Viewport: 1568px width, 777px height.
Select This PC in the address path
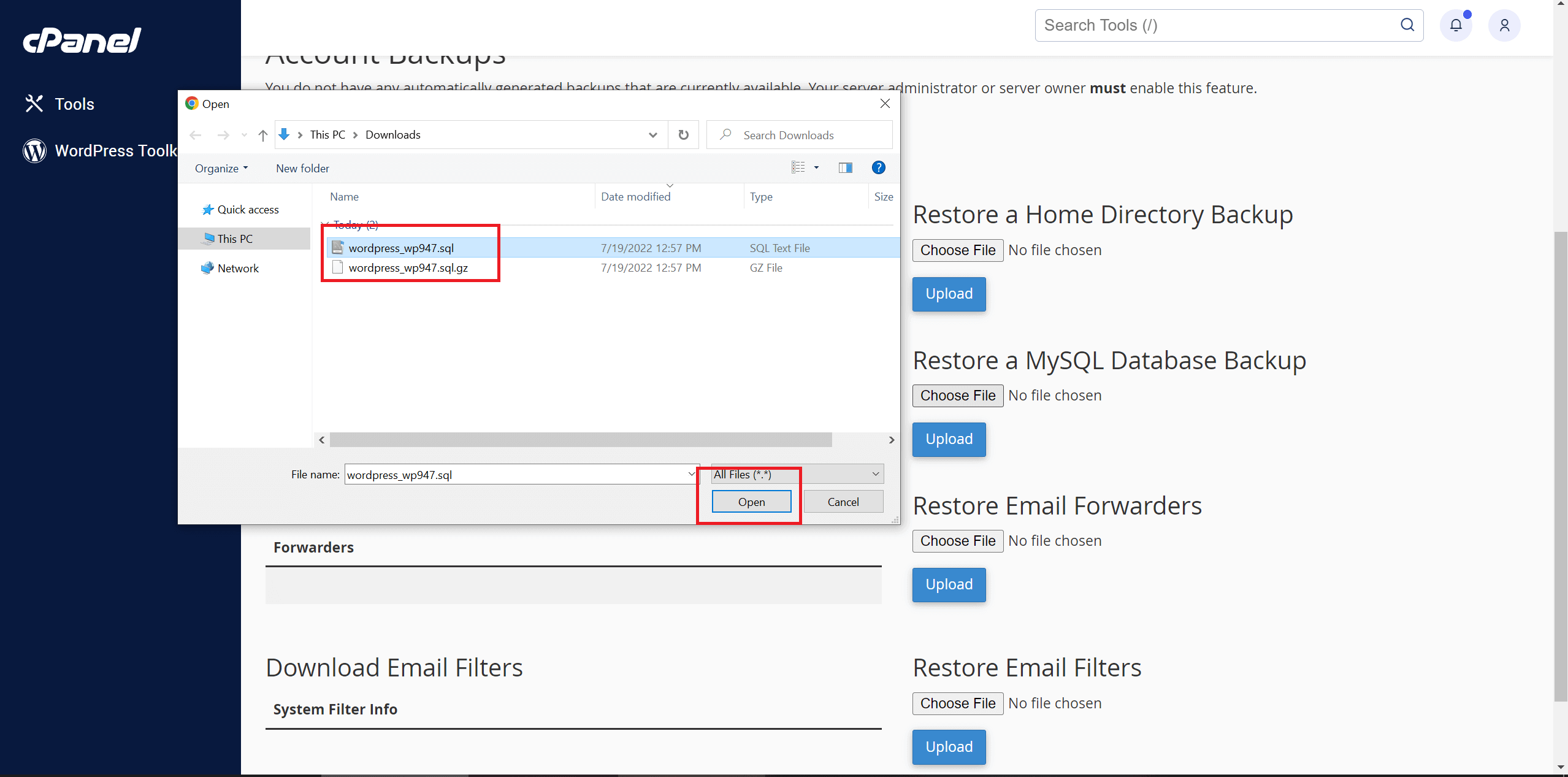coord(327,135)
